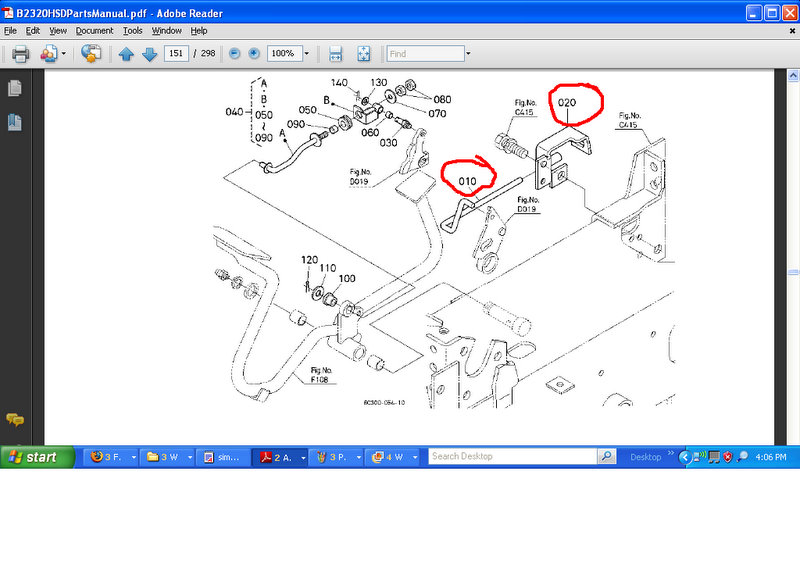800x575 pixels.
Task: Click the 040 part label in diagram
Action: (234, 111)
